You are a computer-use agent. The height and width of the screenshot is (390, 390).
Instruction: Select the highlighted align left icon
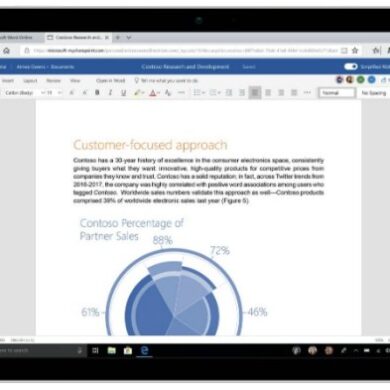point(255,93)
